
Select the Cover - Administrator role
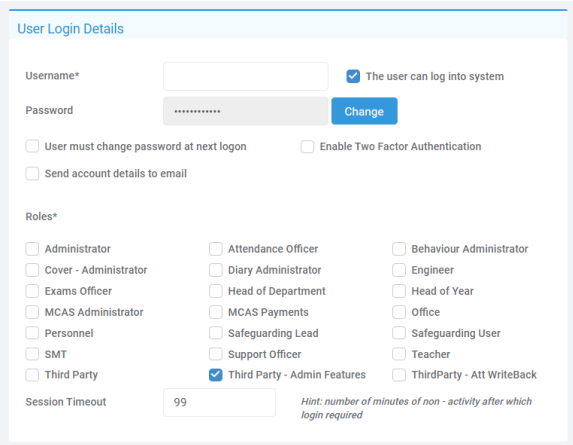point(32,270)
